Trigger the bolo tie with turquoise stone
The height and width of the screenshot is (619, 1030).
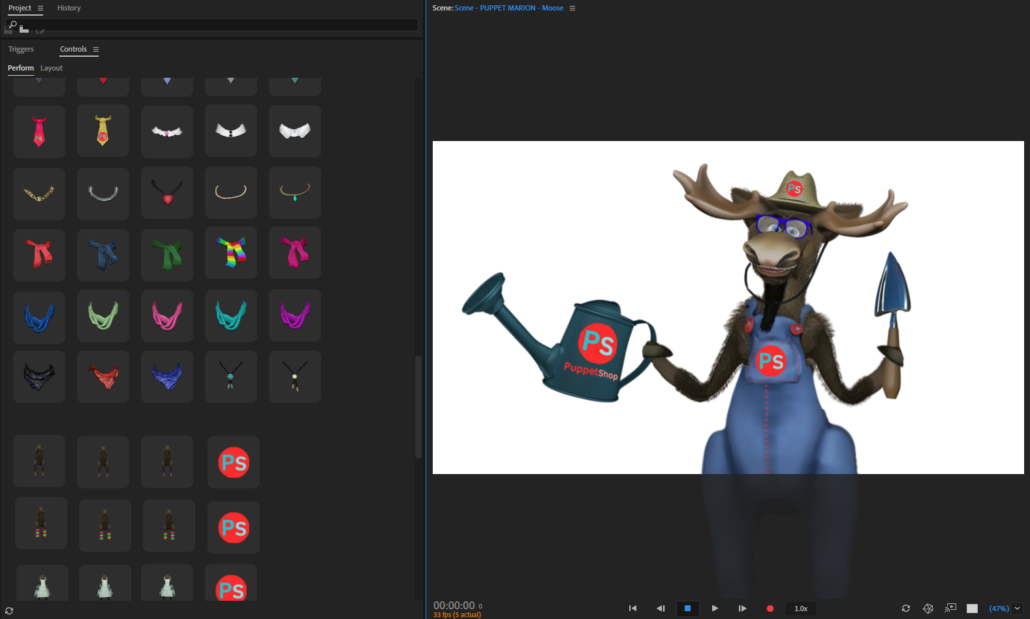click(x=231, y=377)
